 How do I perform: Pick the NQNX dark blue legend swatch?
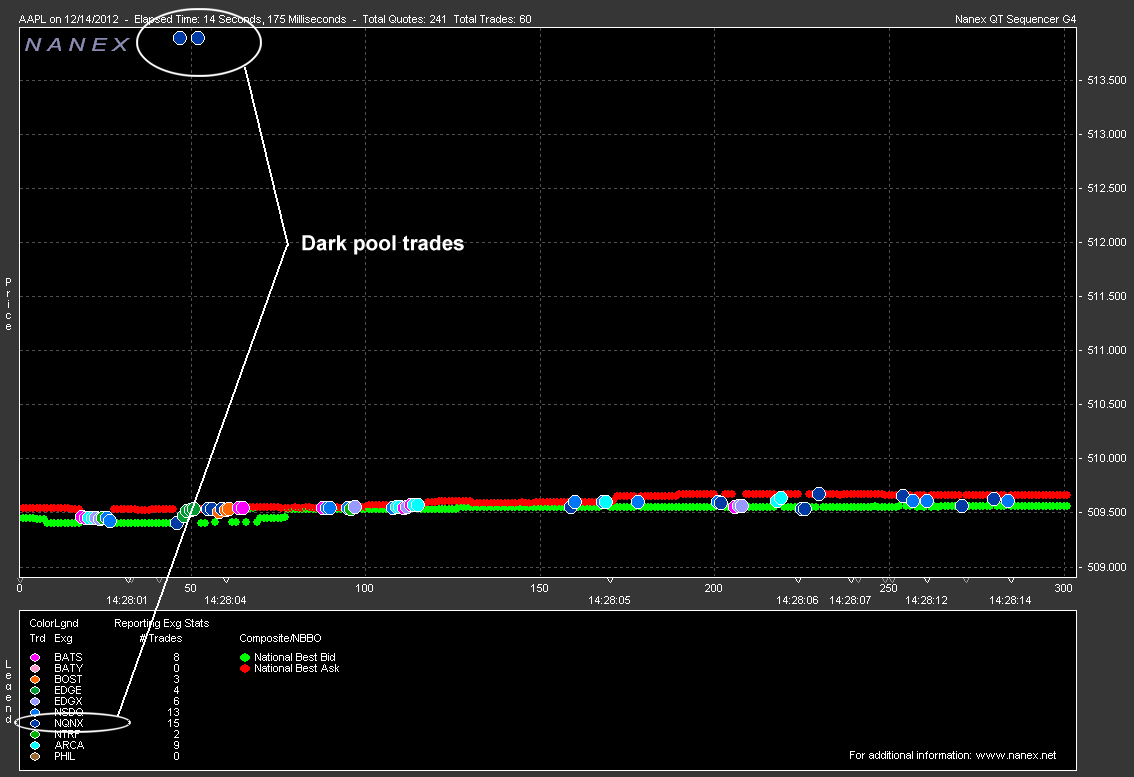35,723
